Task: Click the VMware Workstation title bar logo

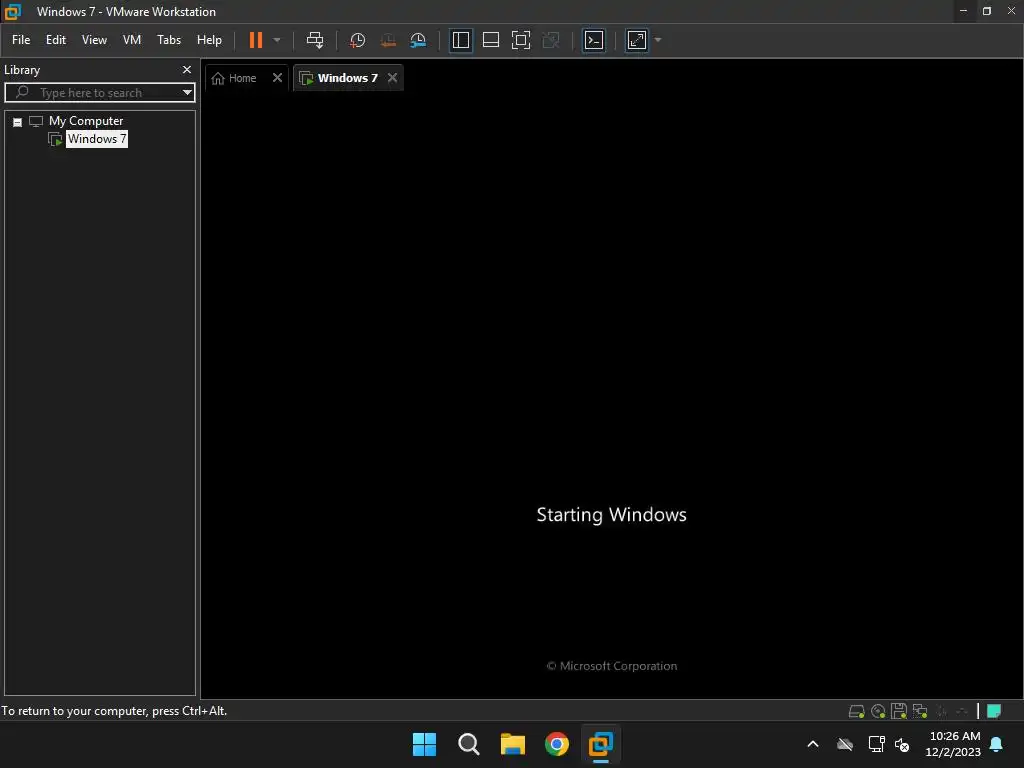Action: (12, 12)
